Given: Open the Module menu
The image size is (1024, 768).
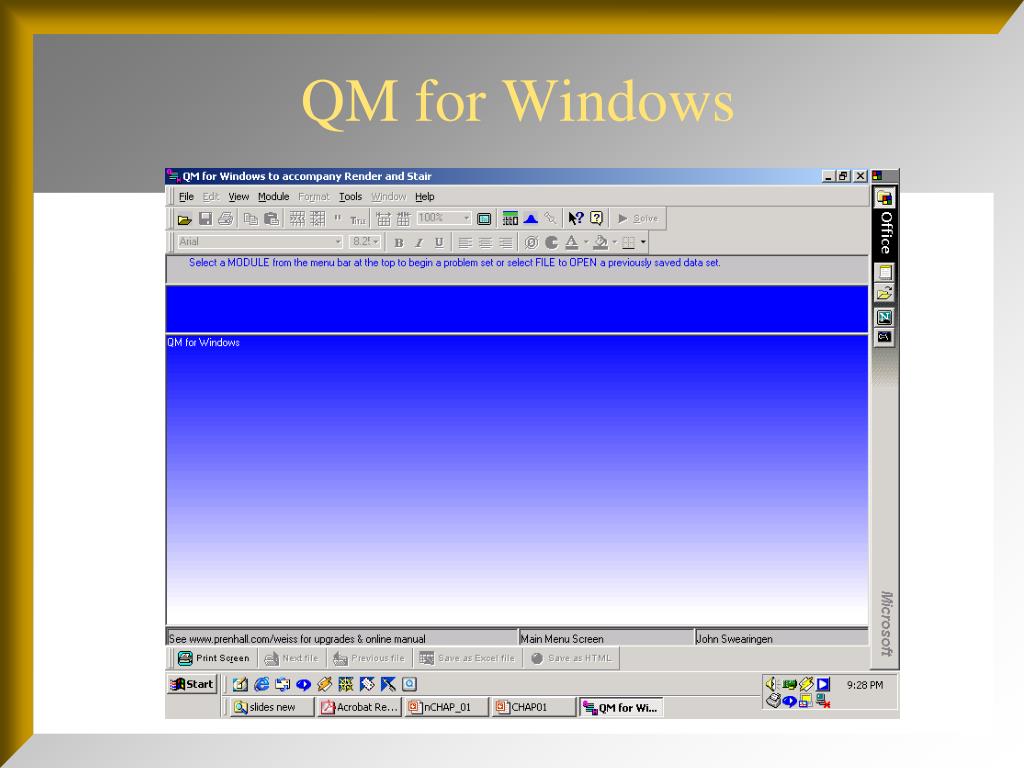Looking at the screenshot, I should (x=273, y=197).
